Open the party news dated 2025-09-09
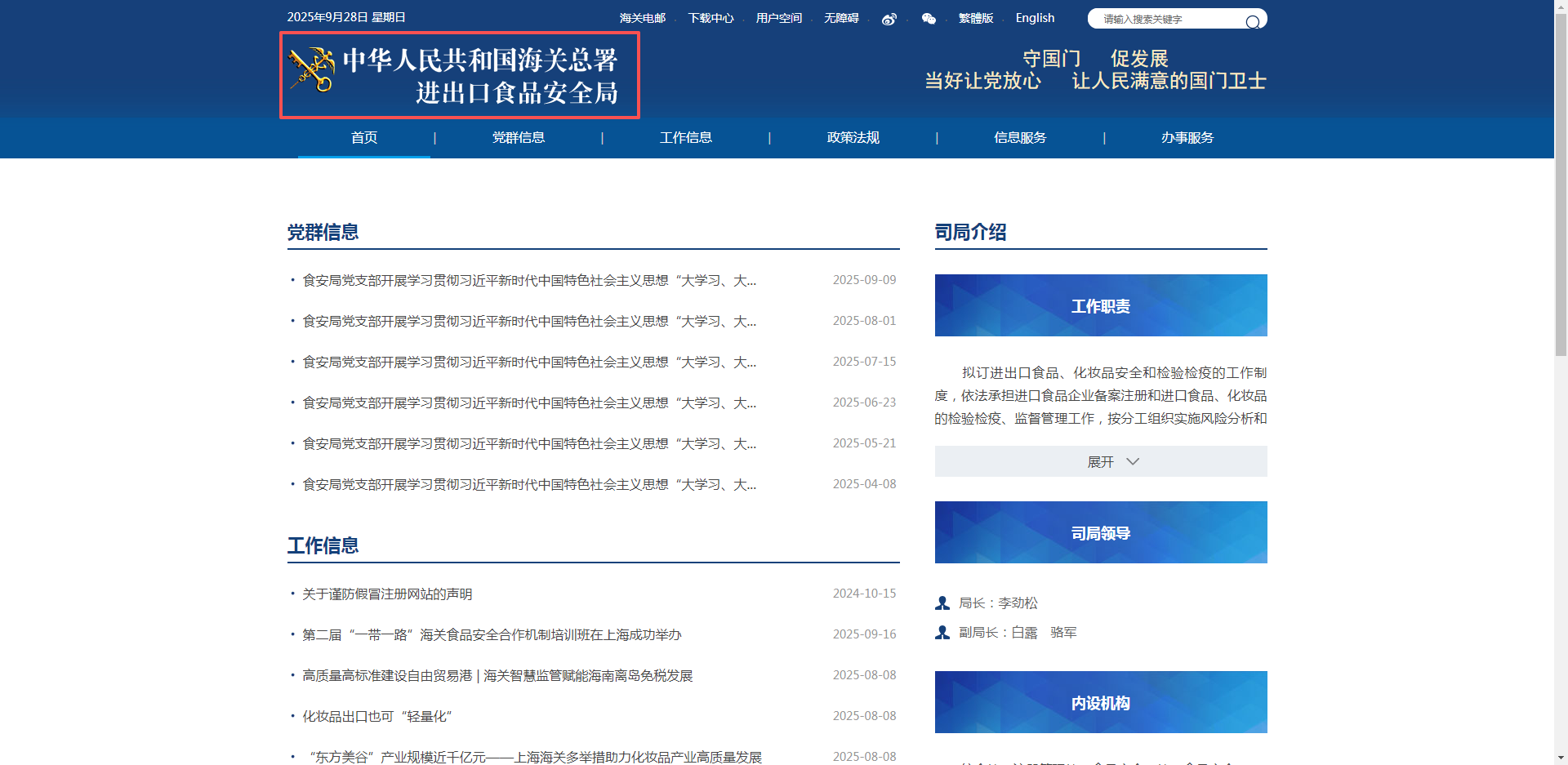The width and height of the screenshot is (1568, 765). pyautogui.click(x=528, y=281)
